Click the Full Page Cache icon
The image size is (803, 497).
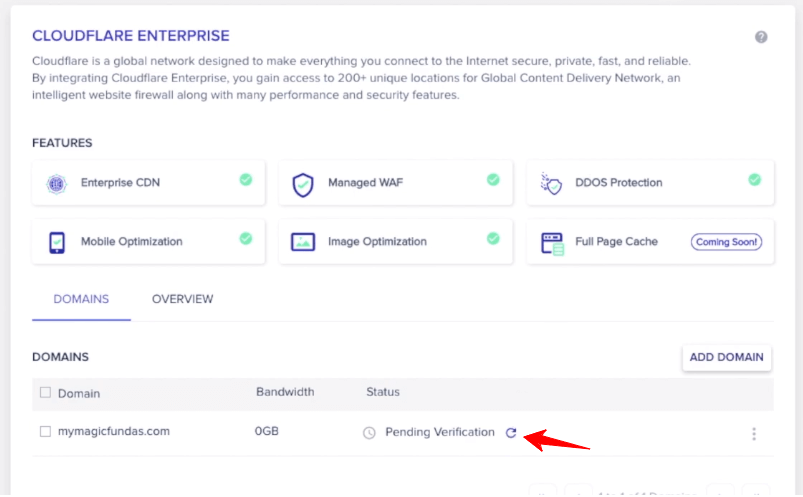552,243
